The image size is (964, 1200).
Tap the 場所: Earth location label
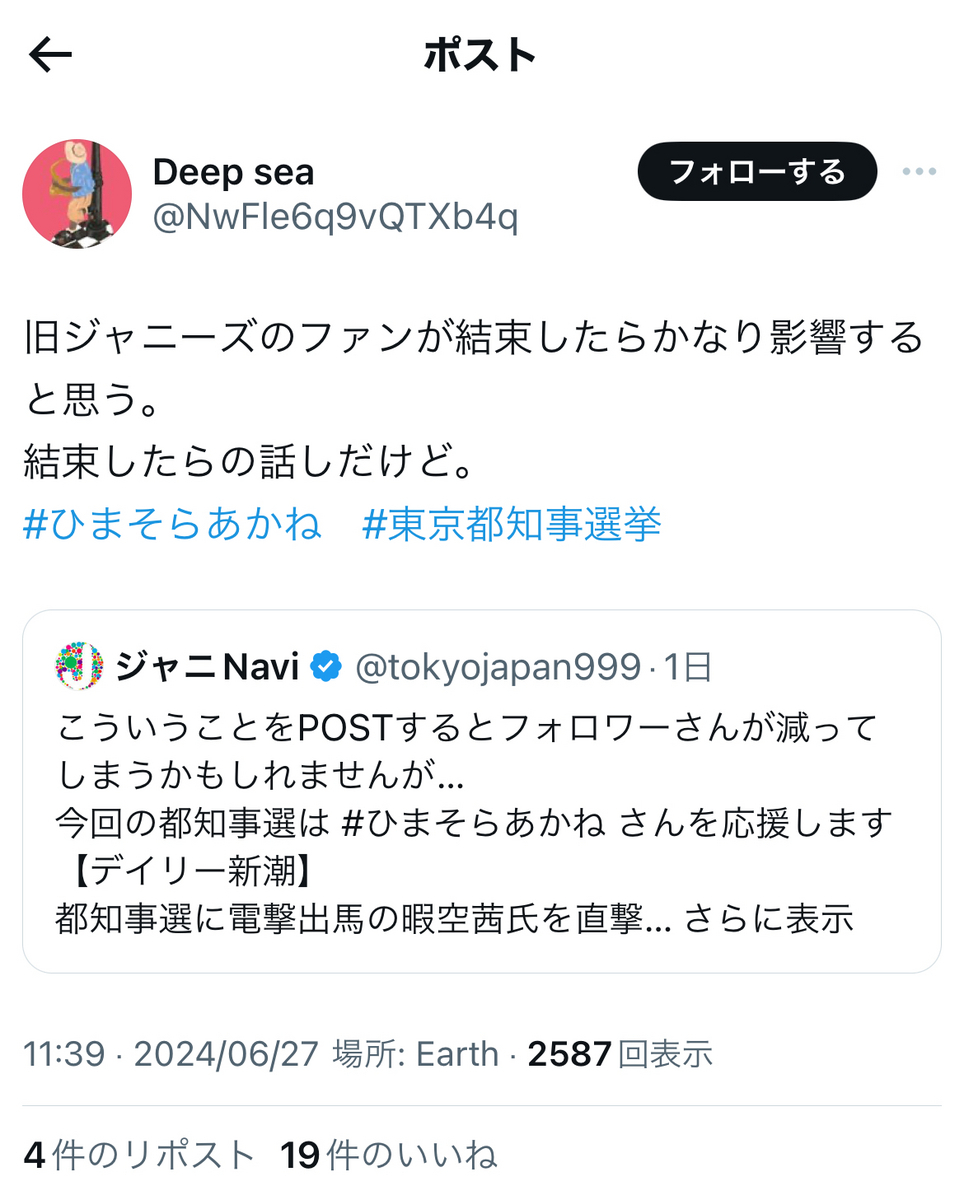[x=415, y=1053]
